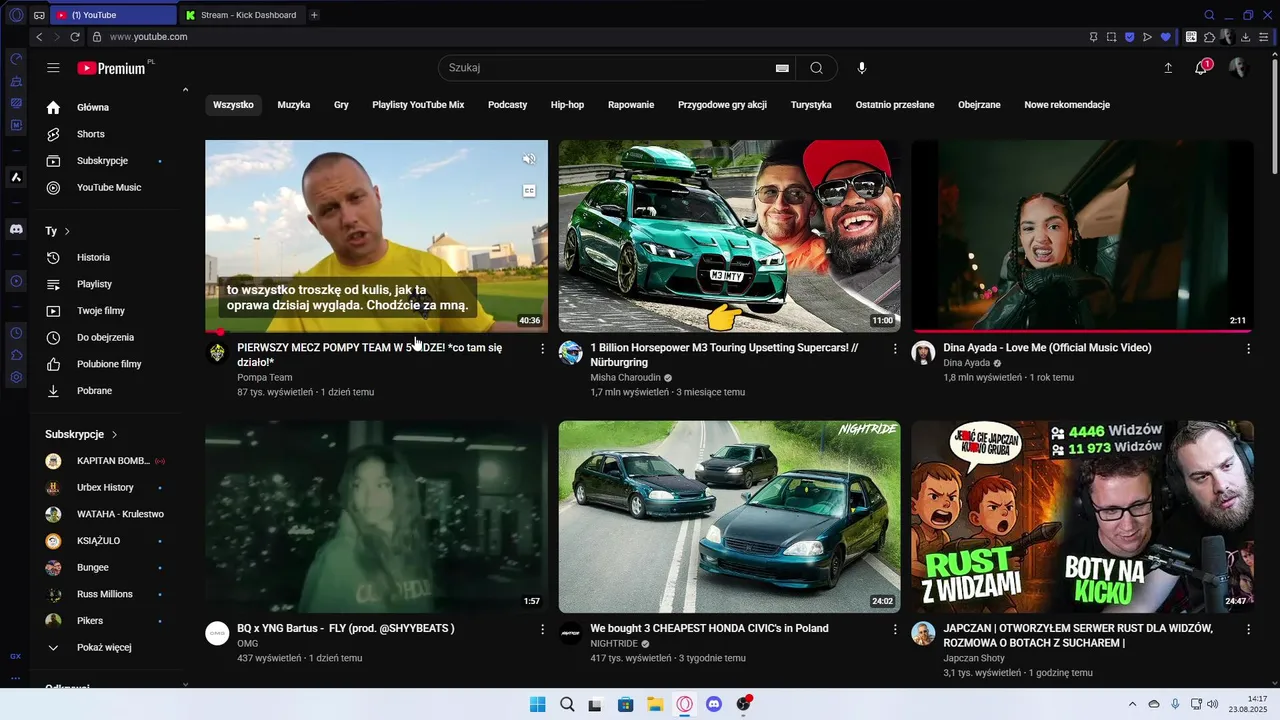Open Easy Setup sliders icon
This screenshot has width=1280, height=720.
1264,37
